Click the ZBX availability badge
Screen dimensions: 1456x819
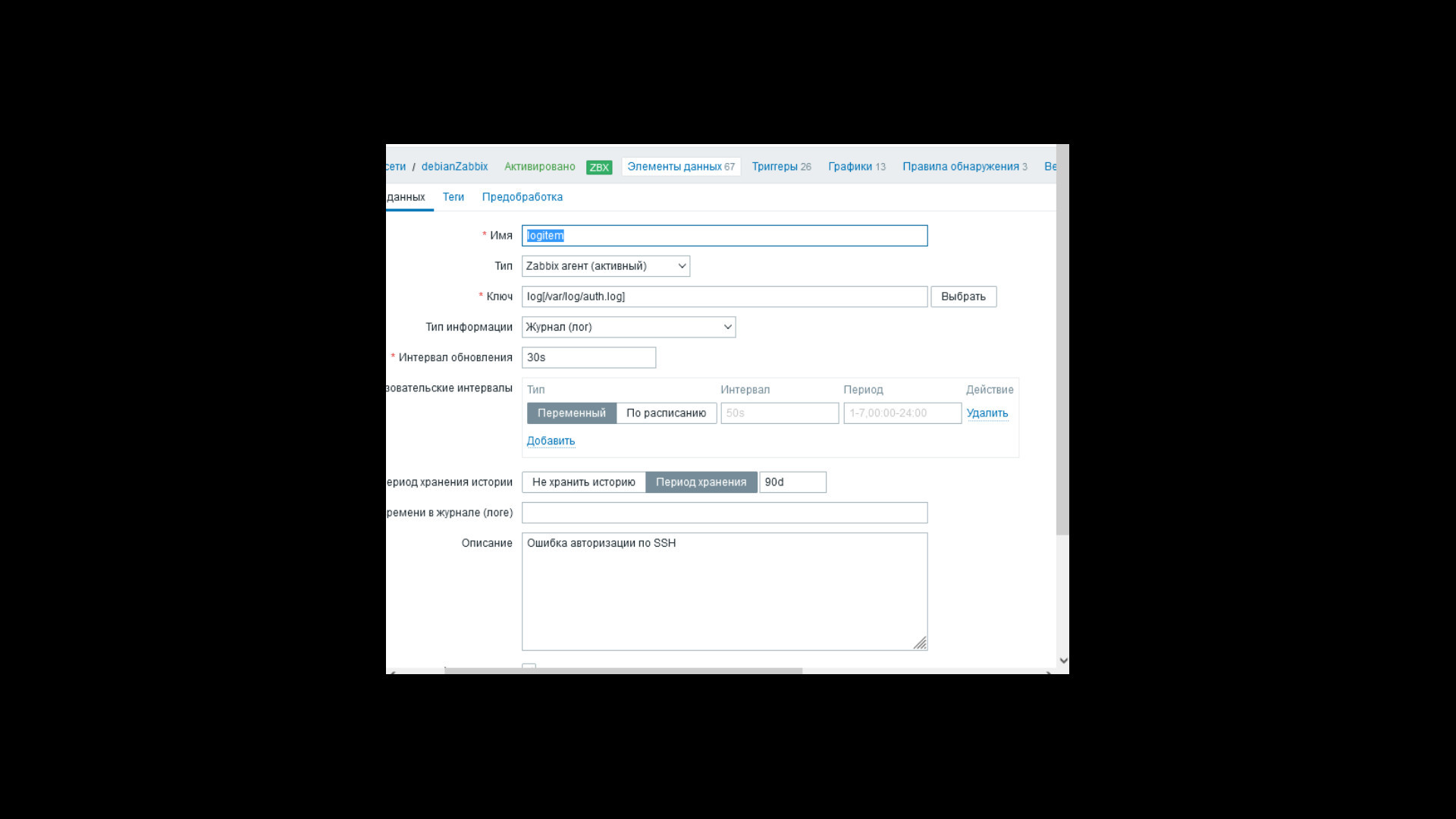point(598,168)
